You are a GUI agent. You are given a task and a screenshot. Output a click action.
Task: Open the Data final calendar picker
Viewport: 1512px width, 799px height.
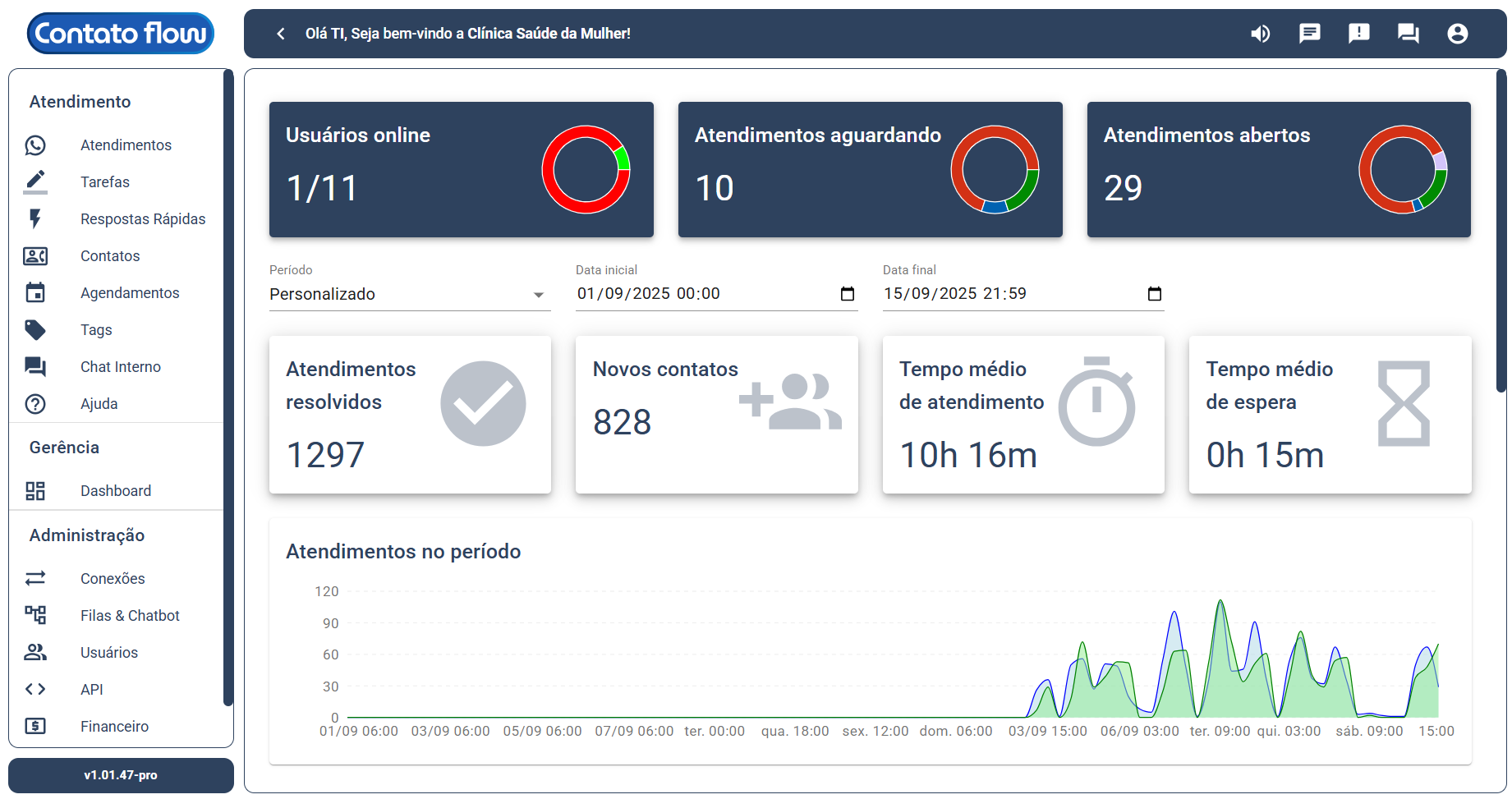[x=1154, y=294]
